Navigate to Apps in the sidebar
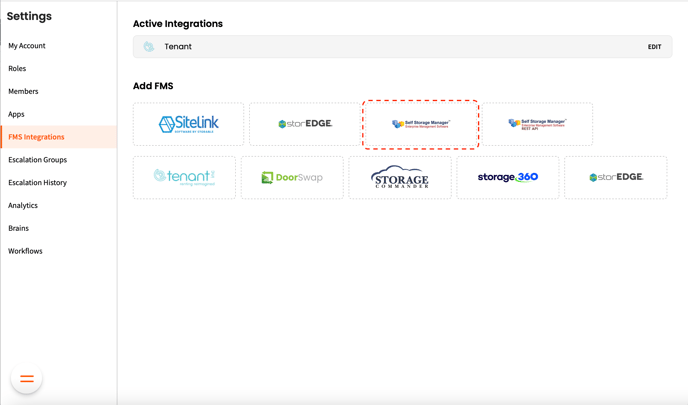The width and height of the screenshot is (688, 405). (16, 114)
